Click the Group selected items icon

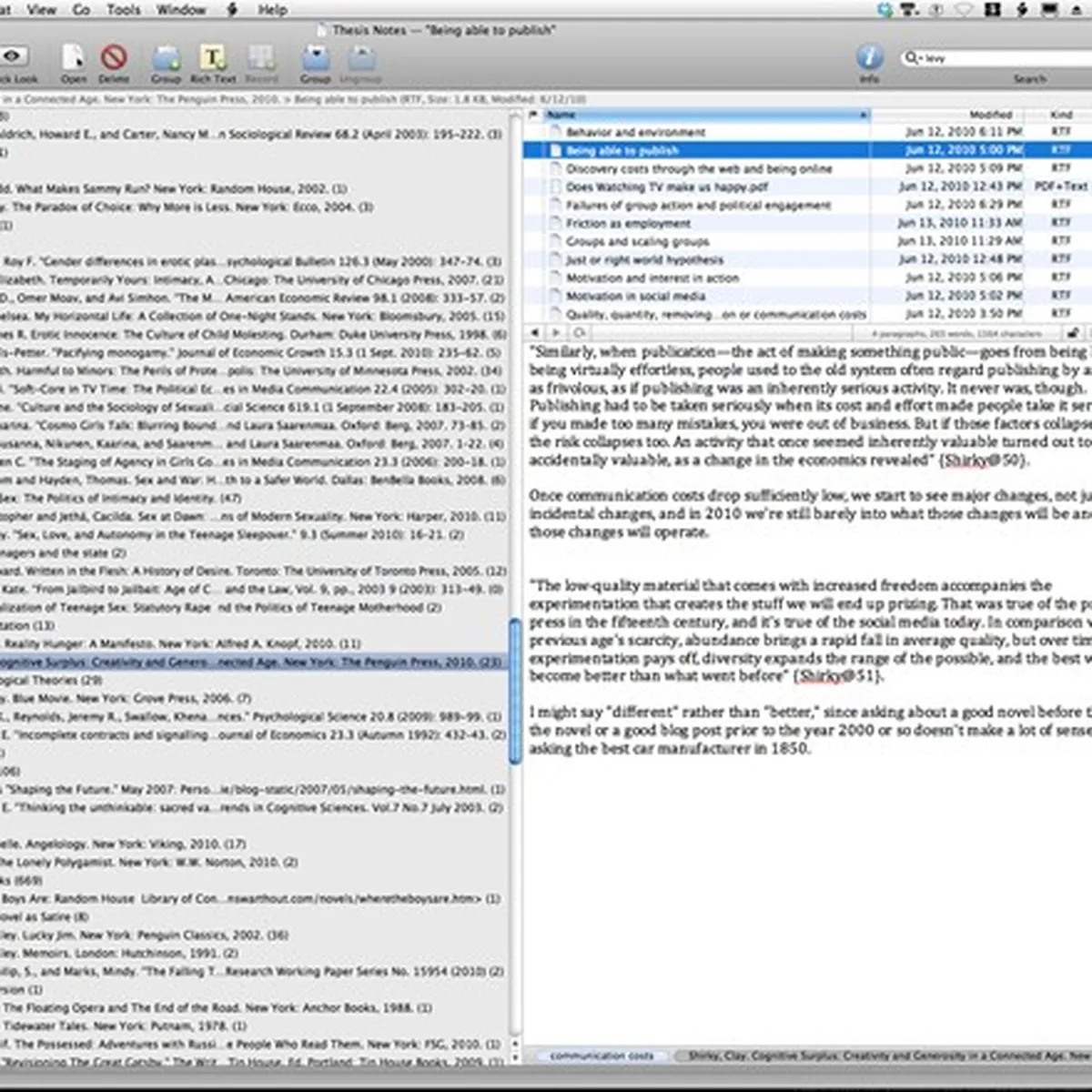[x=315, y=58]
